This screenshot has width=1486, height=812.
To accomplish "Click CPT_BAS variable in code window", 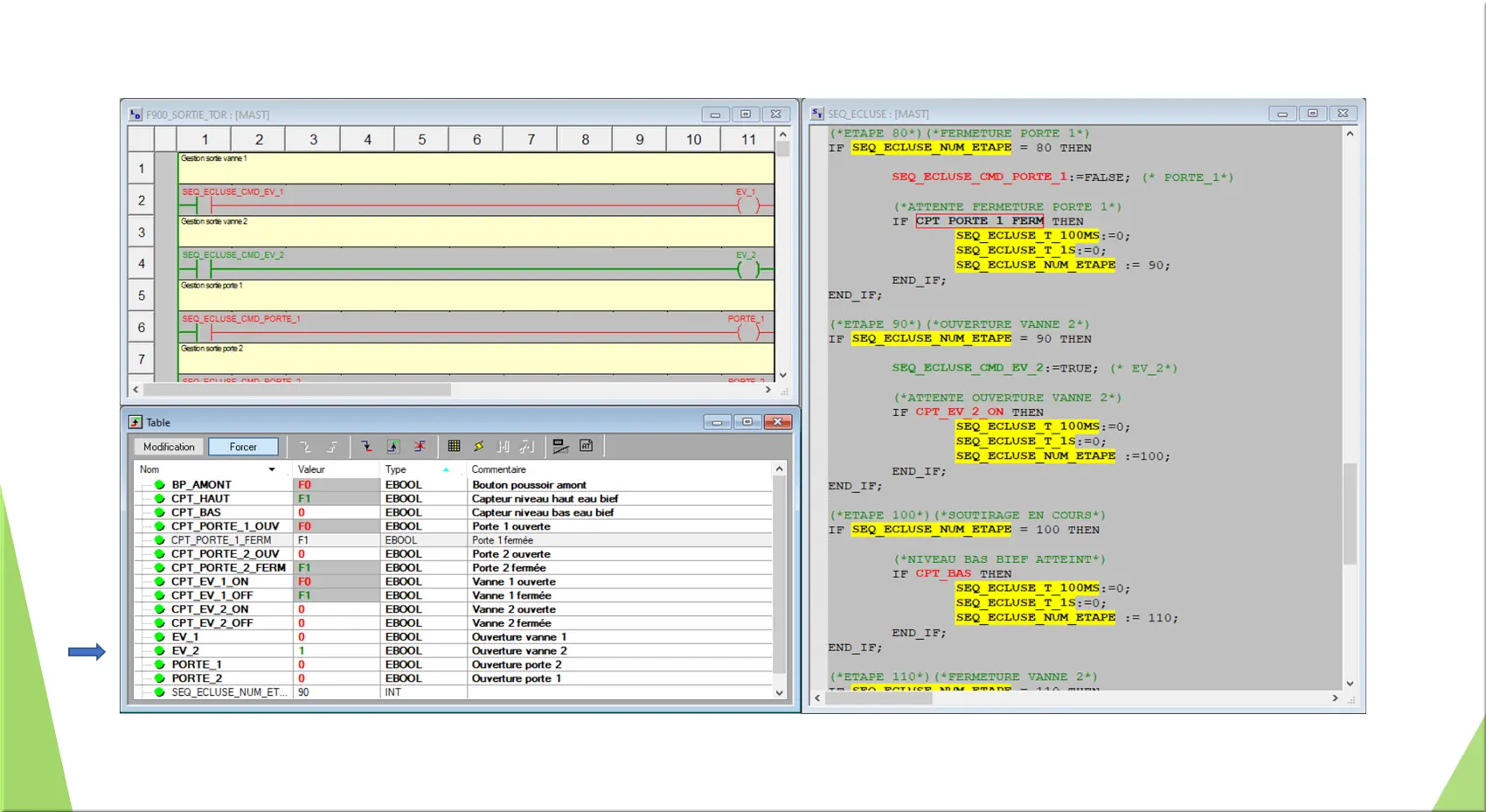I will click(943, 573).
